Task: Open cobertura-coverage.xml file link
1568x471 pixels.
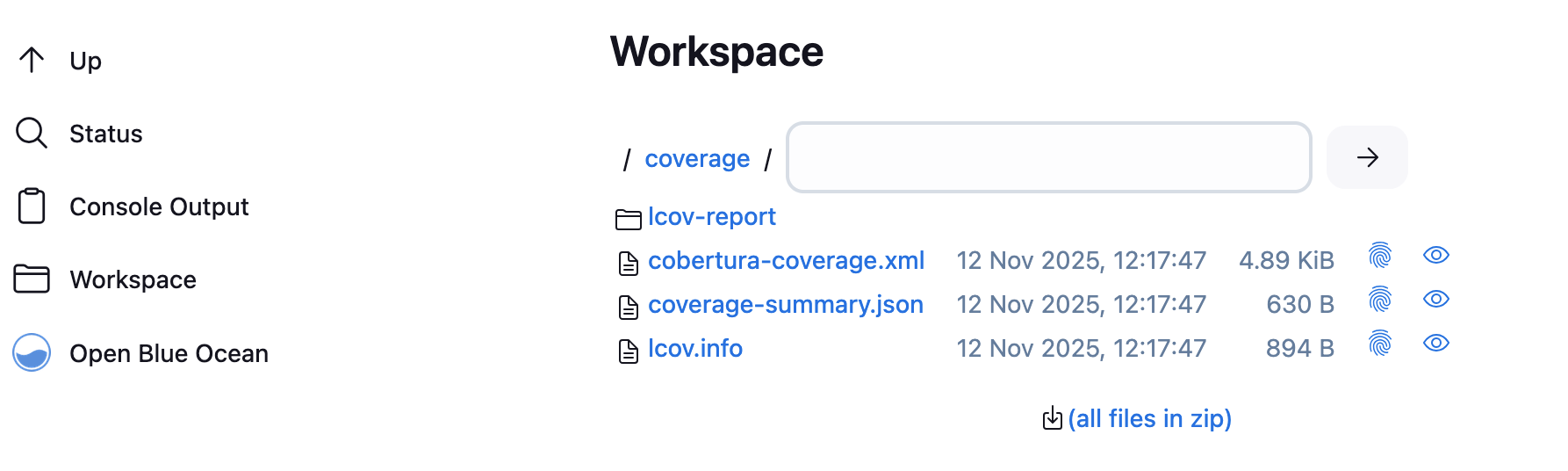Action: tap(786, 261)
